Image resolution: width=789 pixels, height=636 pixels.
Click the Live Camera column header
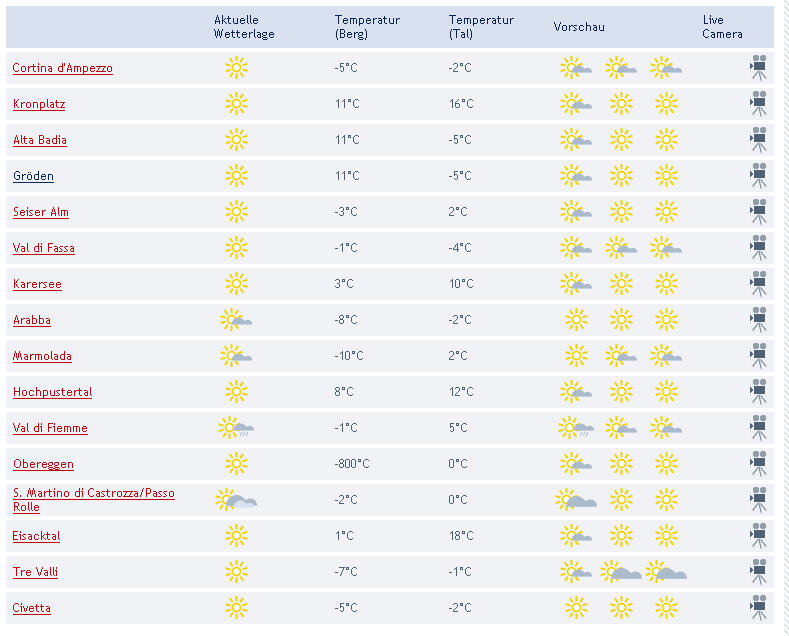point(722,27)
